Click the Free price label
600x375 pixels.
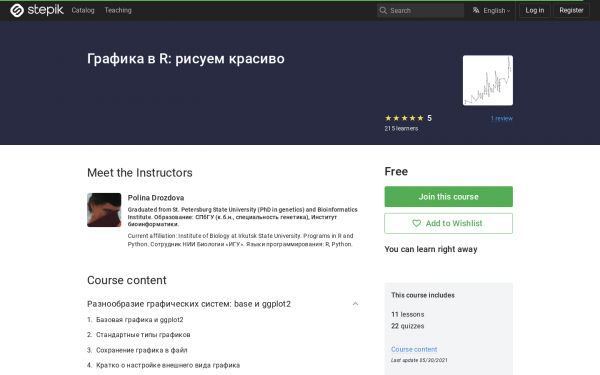[396, 171]
